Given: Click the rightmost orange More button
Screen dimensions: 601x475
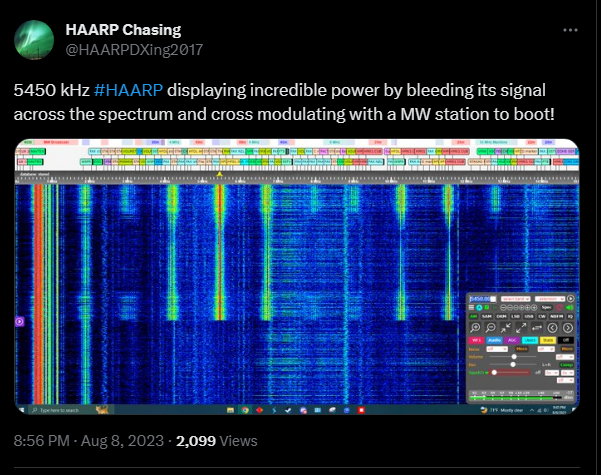Looking at the screenshot, I should (567, 349).
